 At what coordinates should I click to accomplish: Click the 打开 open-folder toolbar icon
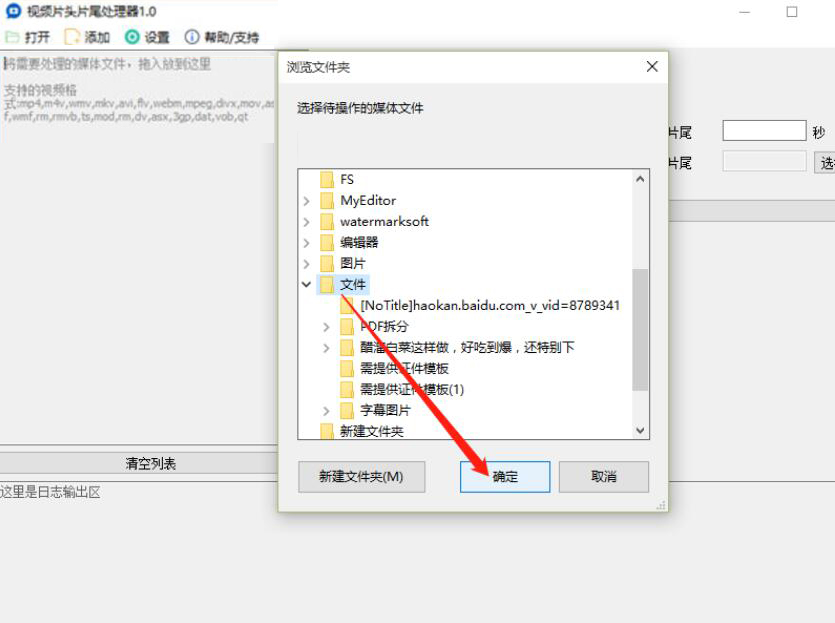coord(12,37)
